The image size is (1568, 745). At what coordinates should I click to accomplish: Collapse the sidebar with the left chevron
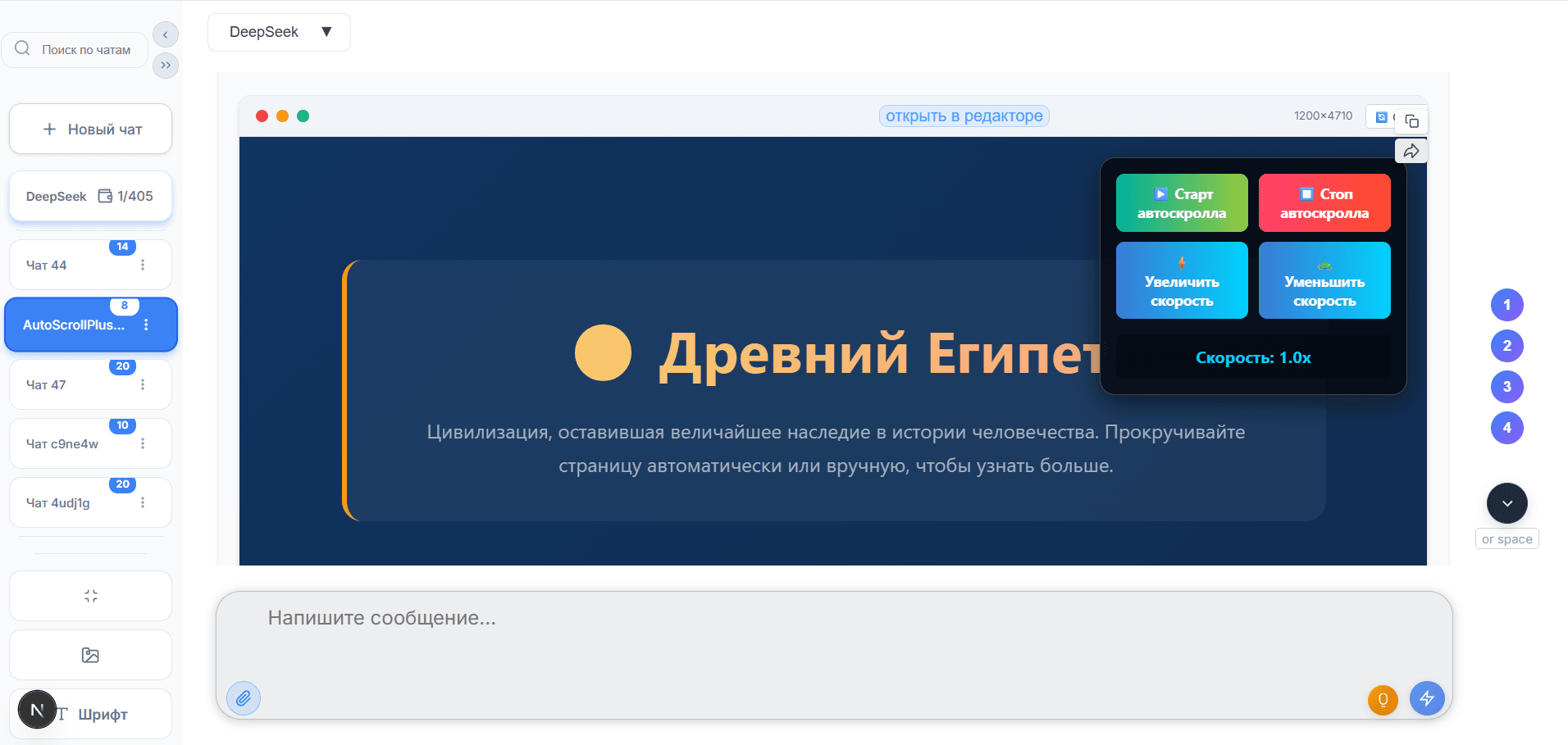tap(165, 34)
